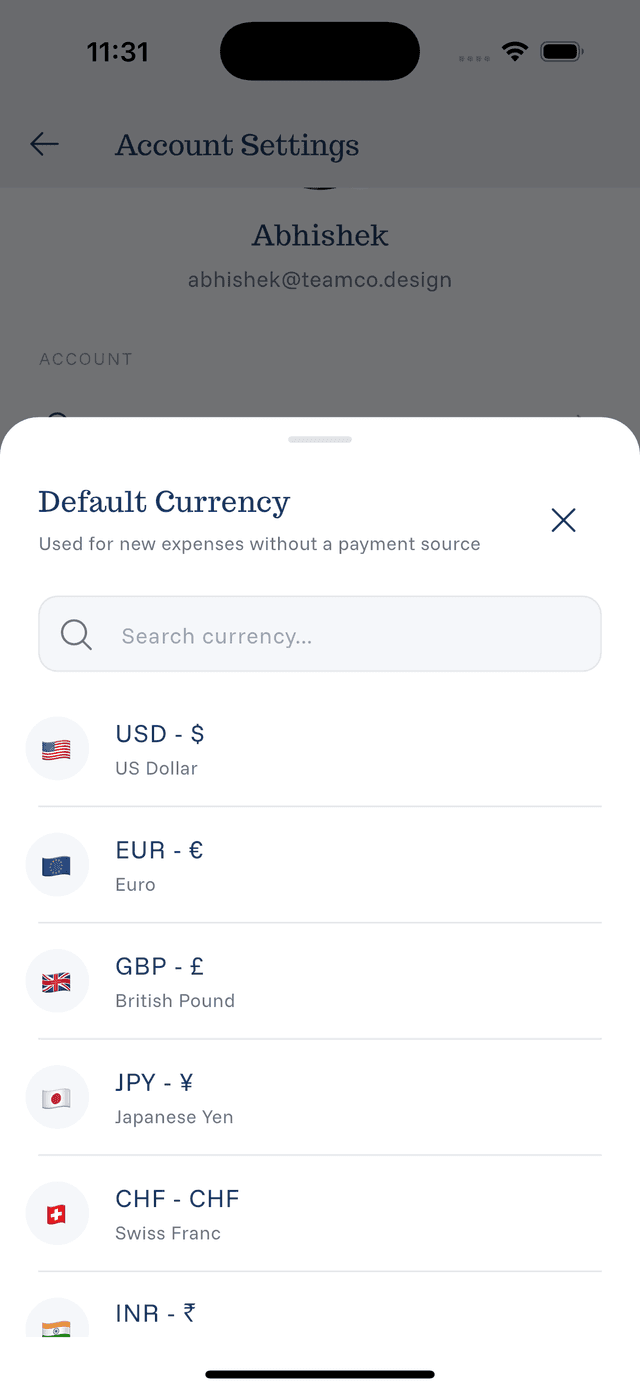Select the US flag icon beside USD
Screen dimensions: 640x1391
point(57,748)
